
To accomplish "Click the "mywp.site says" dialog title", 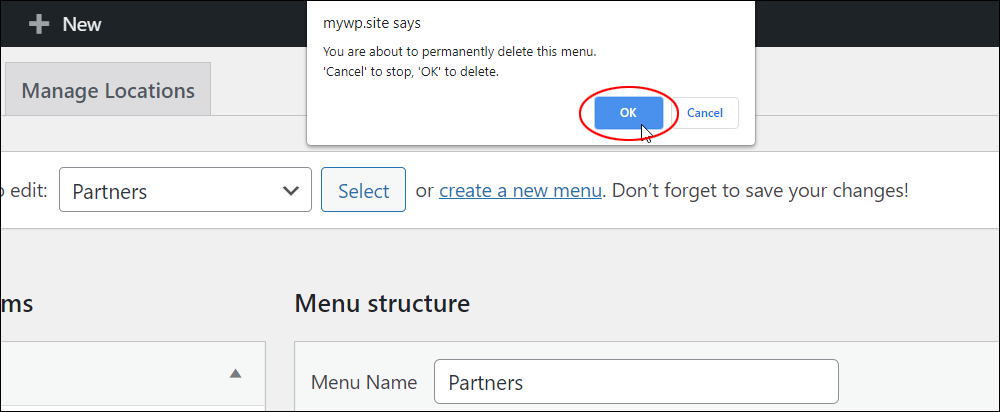I will 365,23.
